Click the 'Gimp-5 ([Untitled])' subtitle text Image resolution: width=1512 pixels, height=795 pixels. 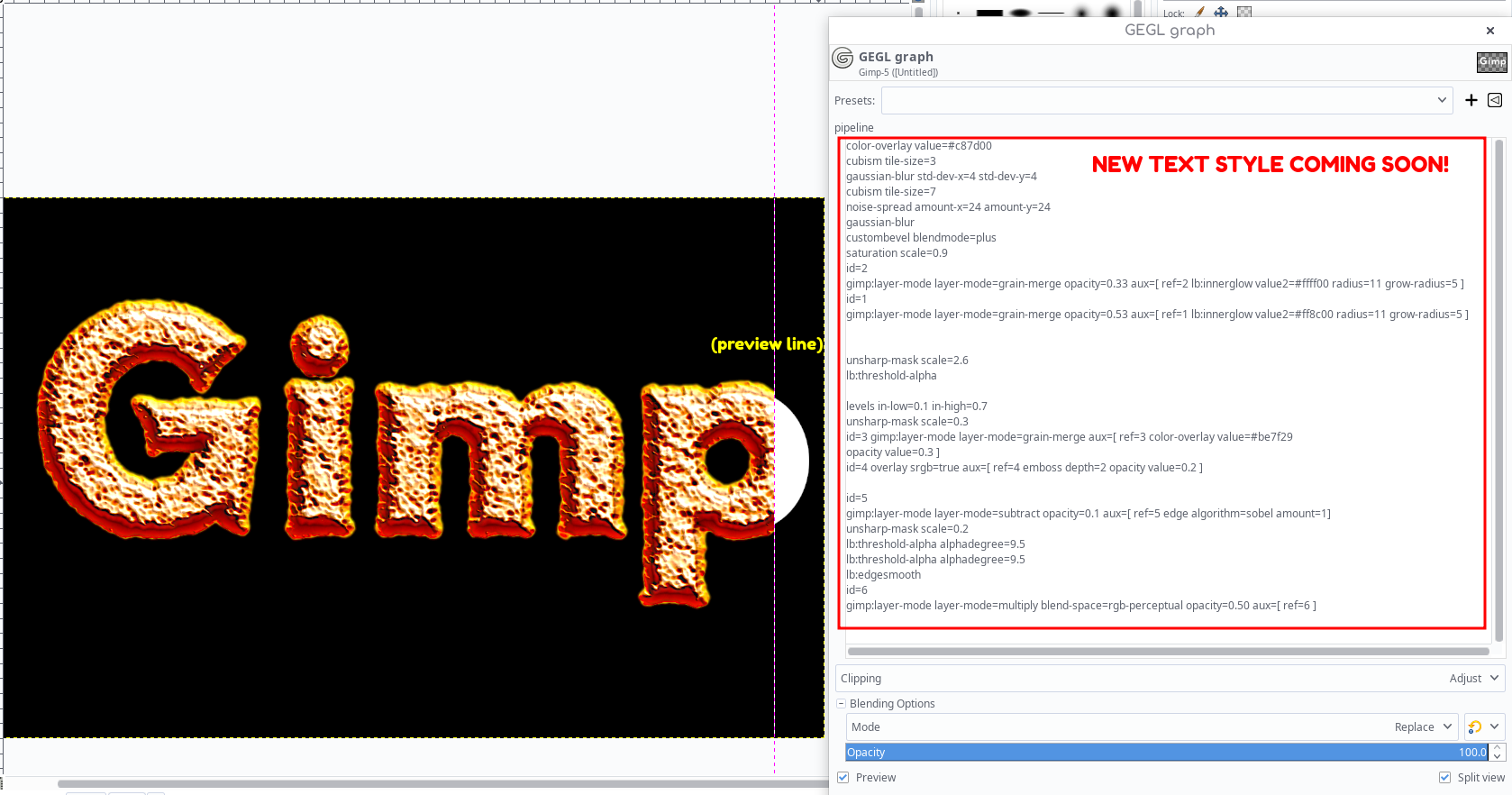coord(898,72)
